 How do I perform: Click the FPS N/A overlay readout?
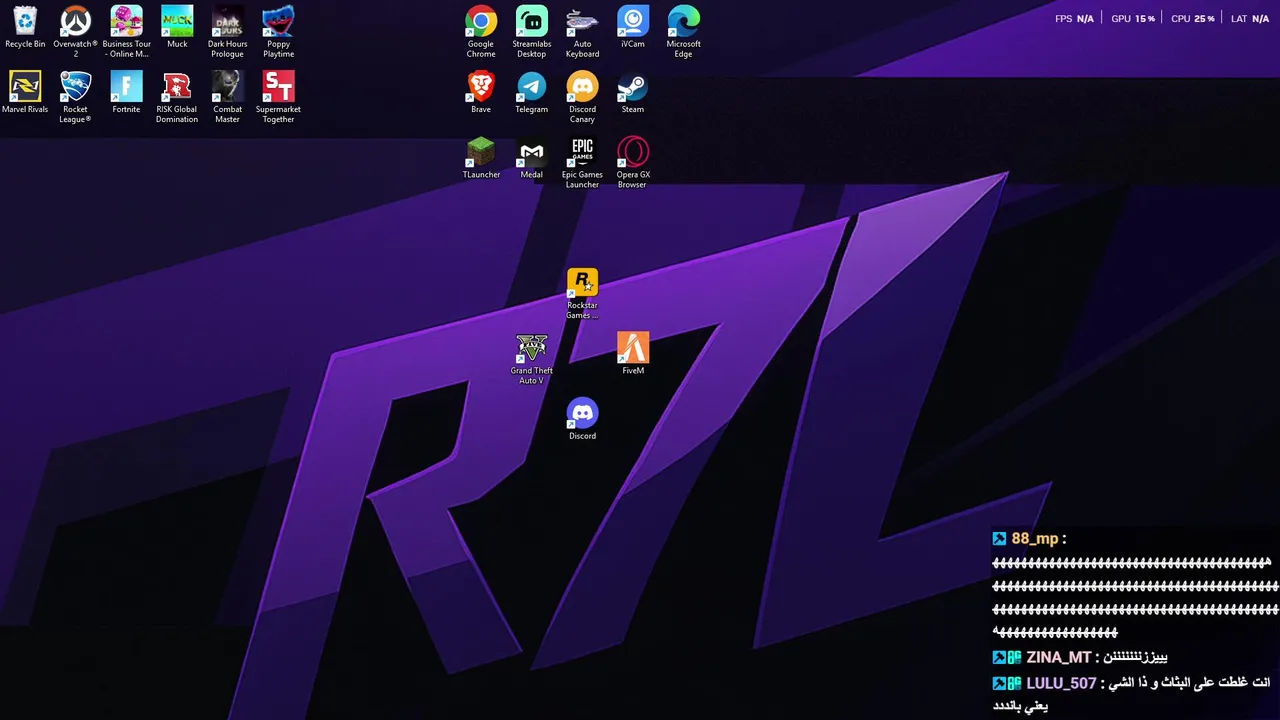tap(1074, 19)
